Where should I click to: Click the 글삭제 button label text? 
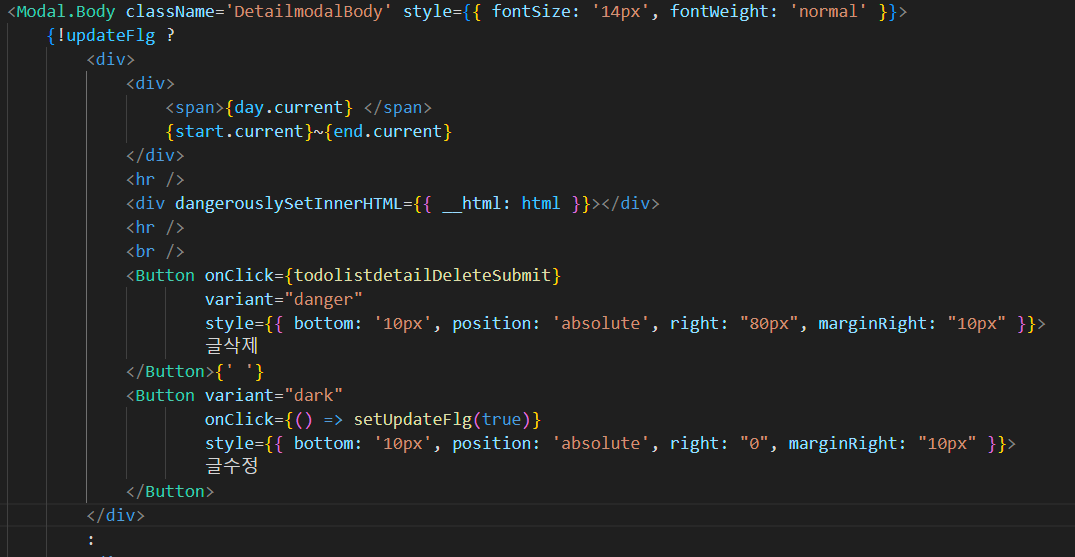pyautogui.click(x=231, y=347)
